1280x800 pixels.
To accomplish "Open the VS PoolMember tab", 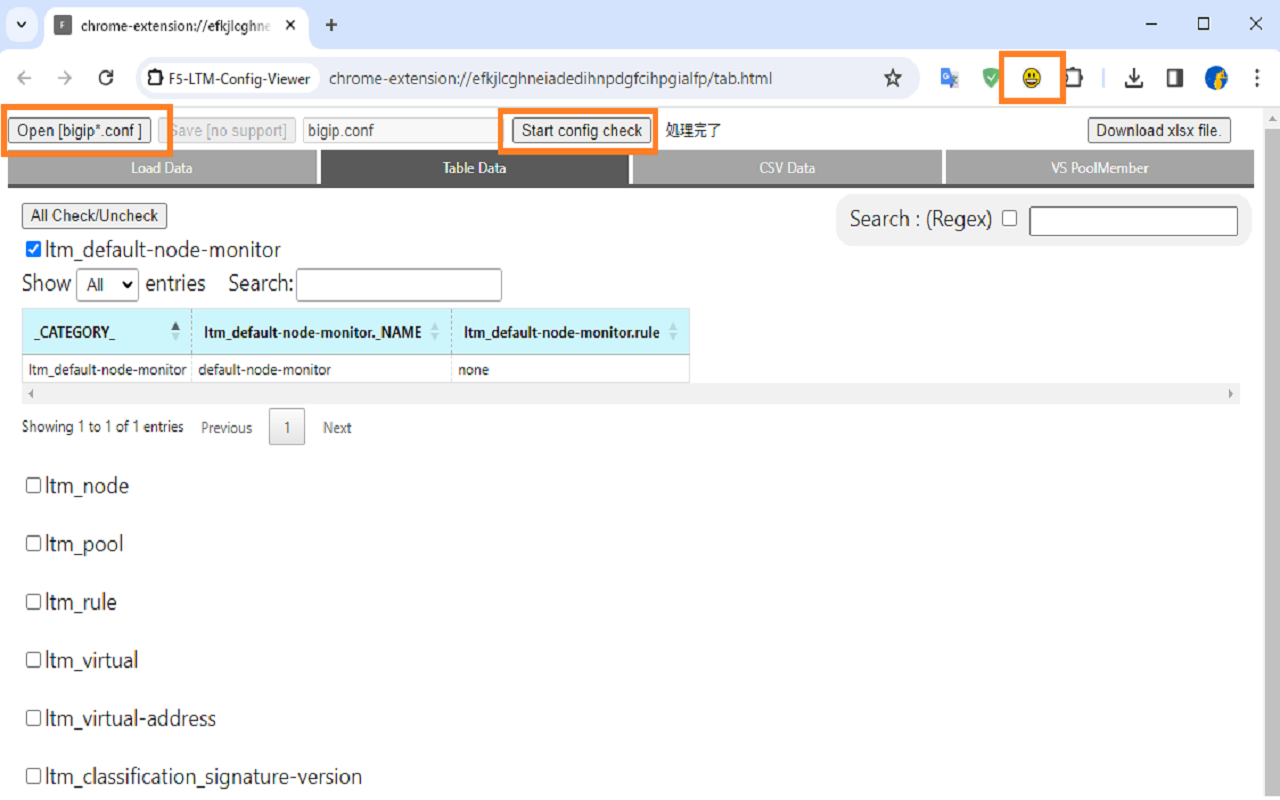I will pos(1098,168).
